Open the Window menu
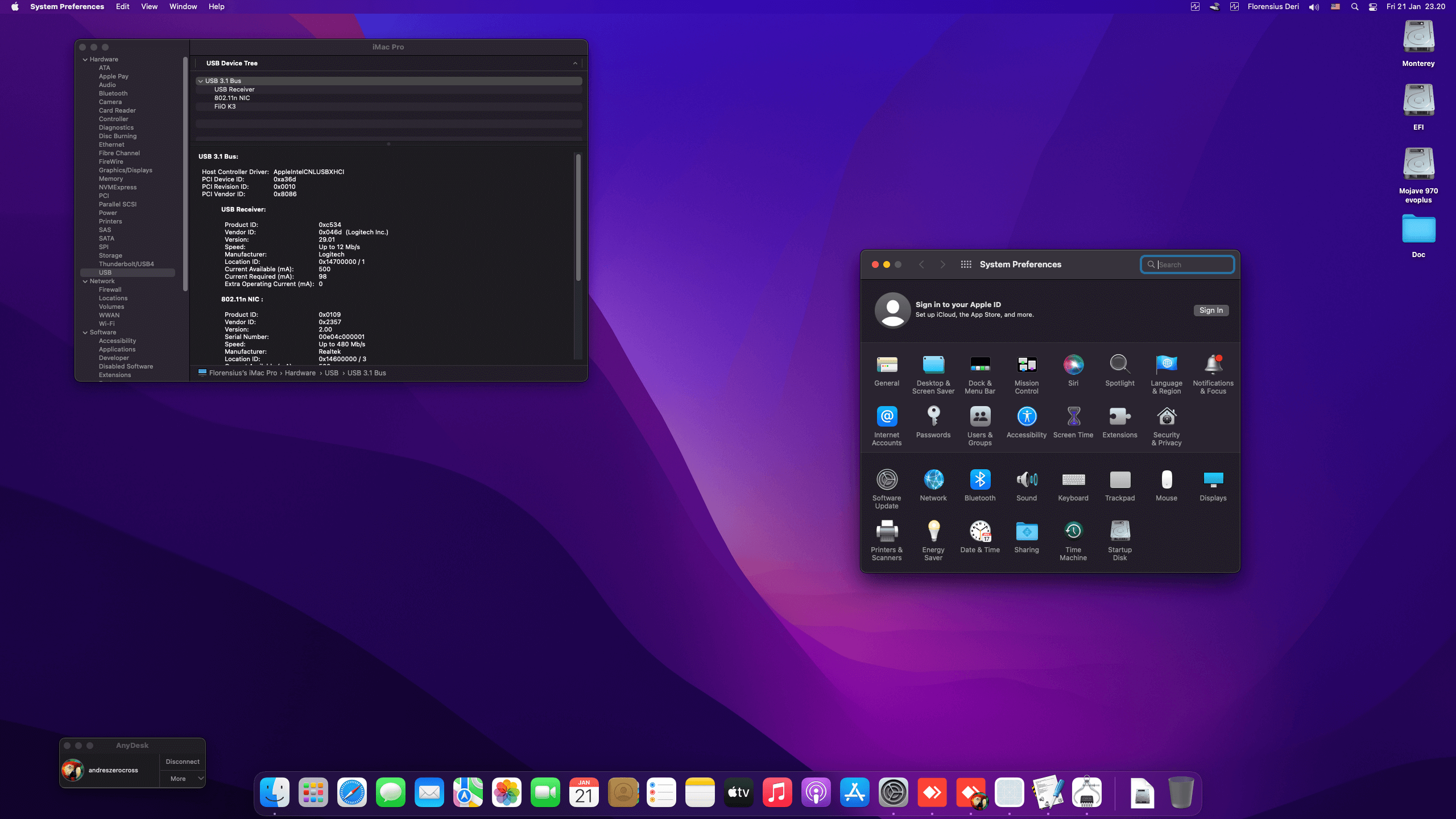1456x819 pixels. [183, 7]
